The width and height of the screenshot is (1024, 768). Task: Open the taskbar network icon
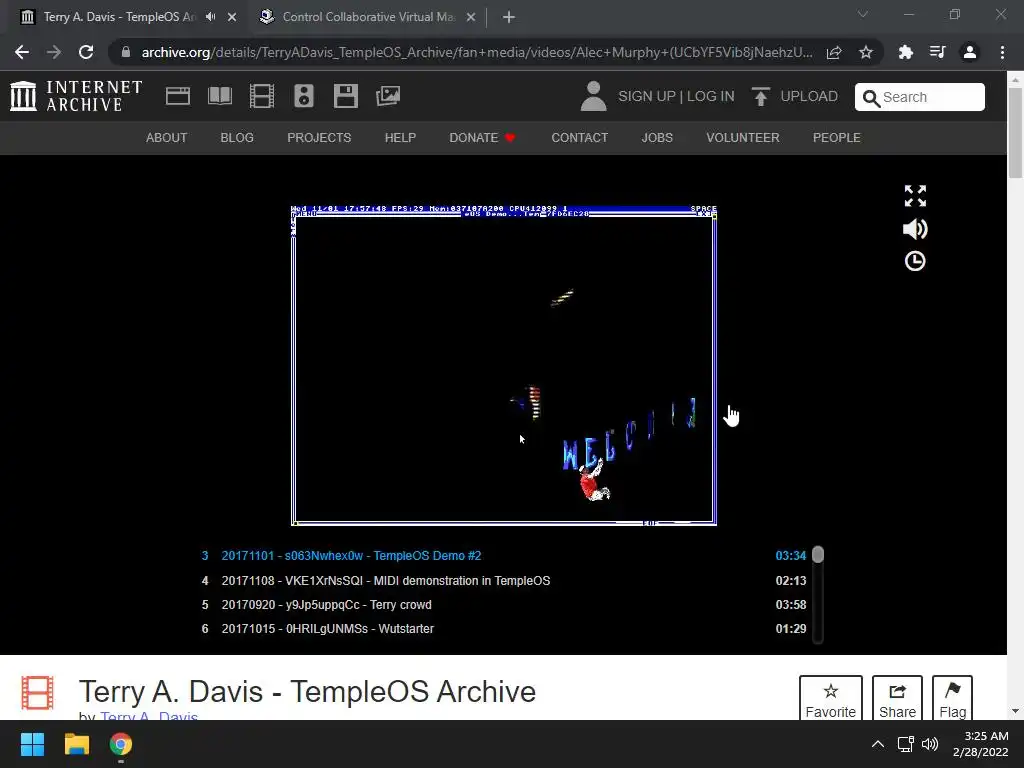coord(905,744)
